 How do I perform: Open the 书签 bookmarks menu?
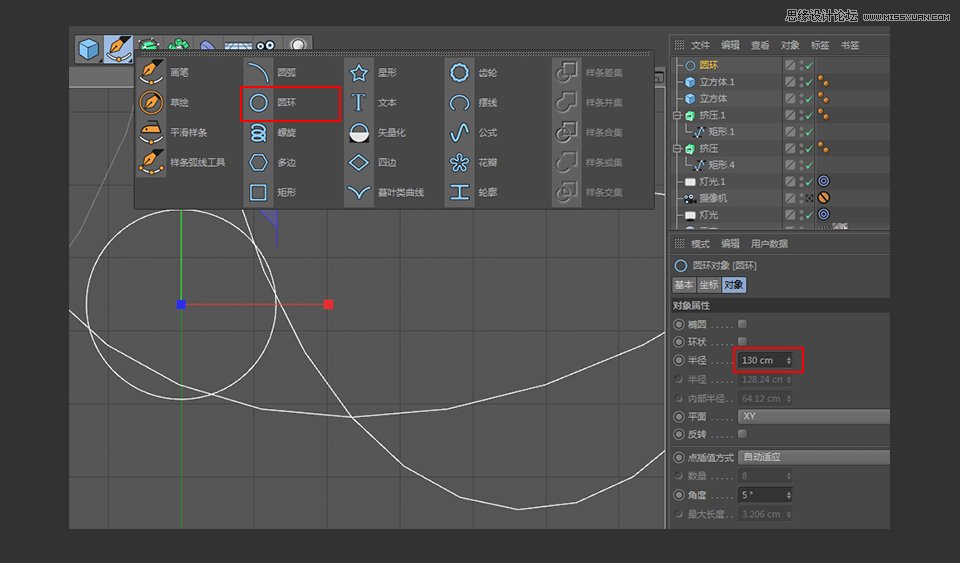point(850,45)
